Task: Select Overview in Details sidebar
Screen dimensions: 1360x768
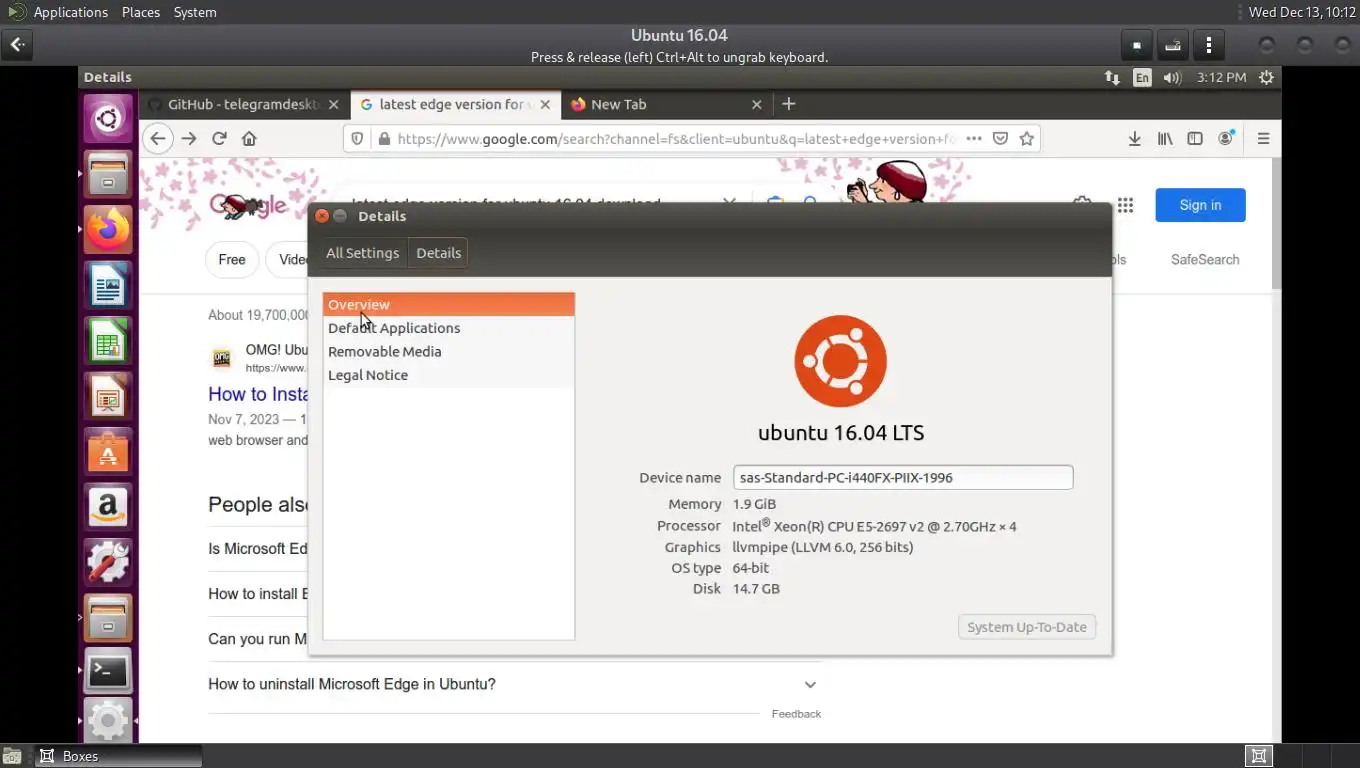Action: pyautogui.click(x=448, y=304)
